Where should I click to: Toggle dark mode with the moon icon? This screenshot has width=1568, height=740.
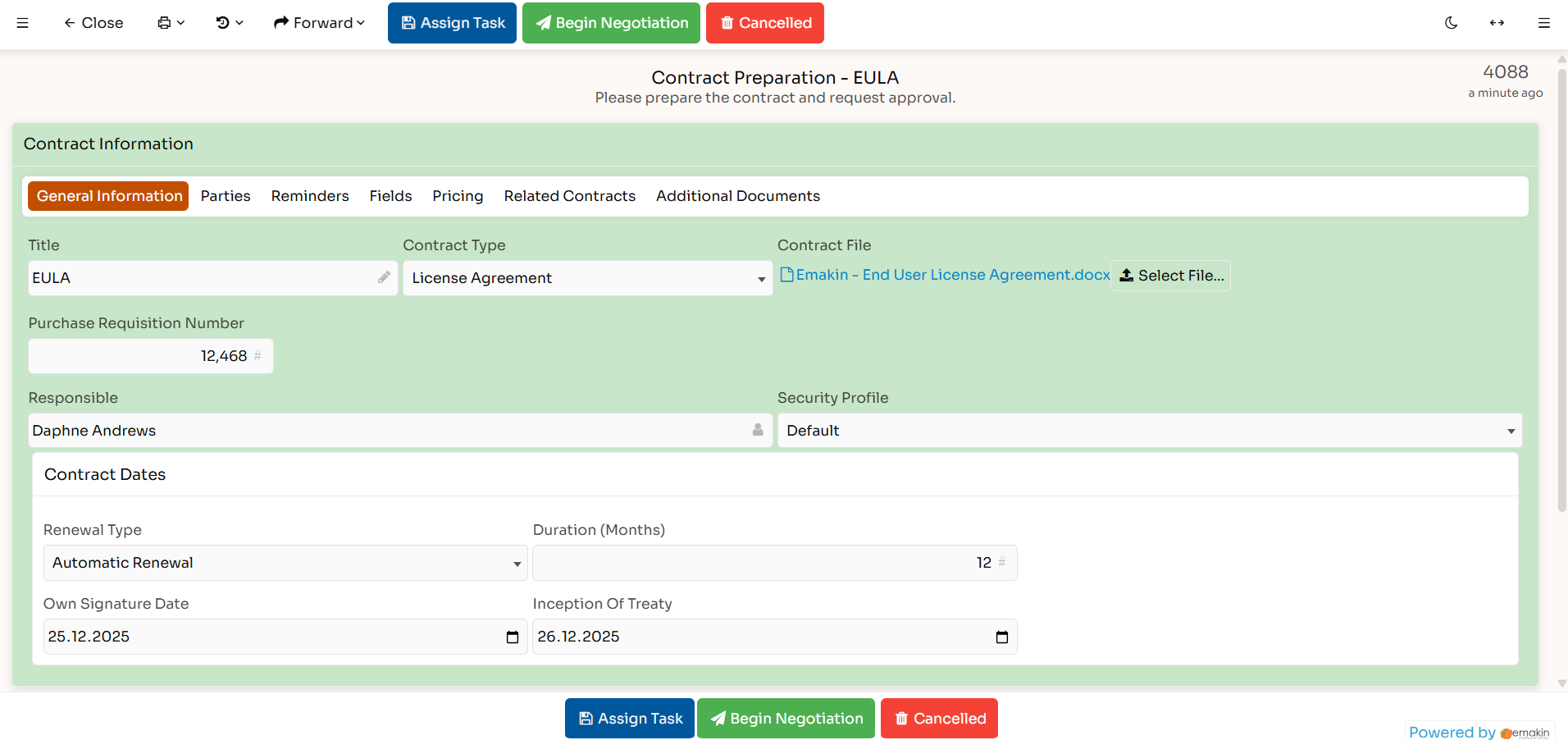[1452, 23]
